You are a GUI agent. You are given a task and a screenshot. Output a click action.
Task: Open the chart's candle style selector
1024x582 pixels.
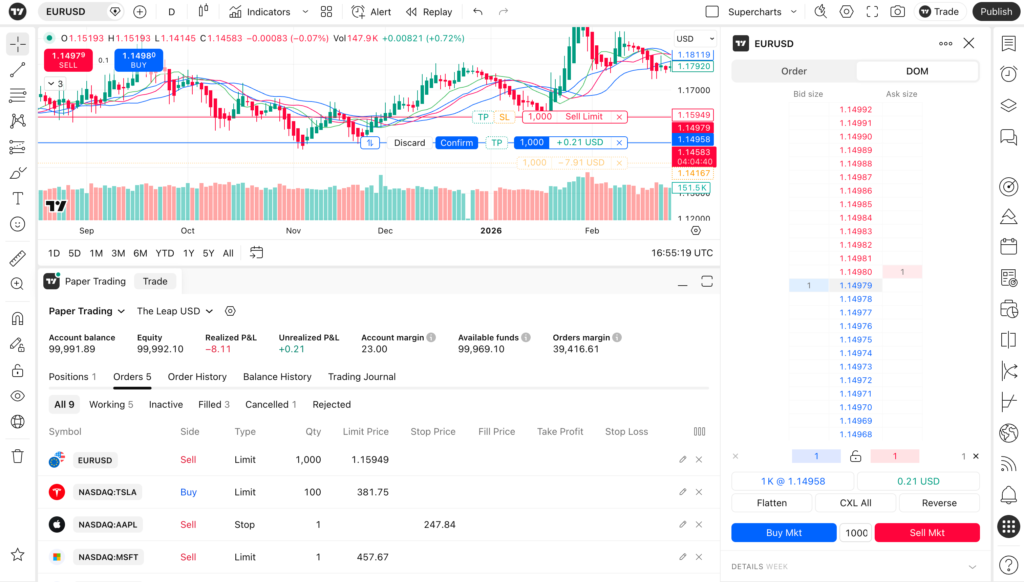203,11
